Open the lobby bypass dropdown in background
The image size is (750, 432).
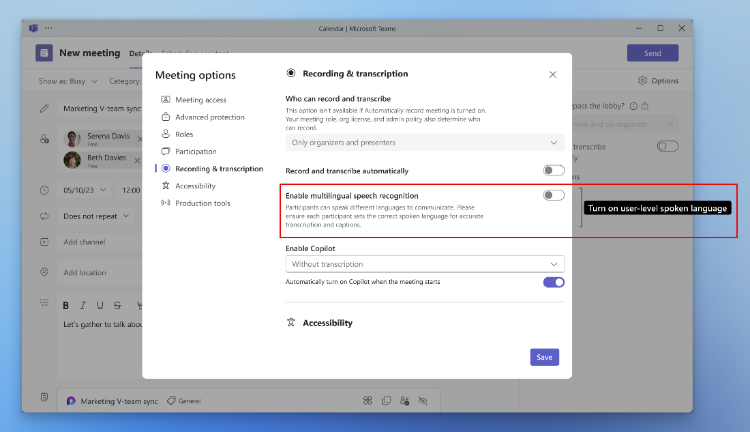624,124
